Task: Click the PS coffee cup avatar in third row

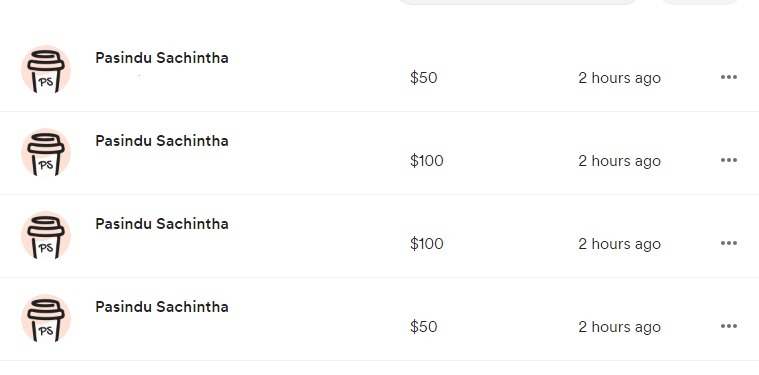Action: [x=46, y=236]
